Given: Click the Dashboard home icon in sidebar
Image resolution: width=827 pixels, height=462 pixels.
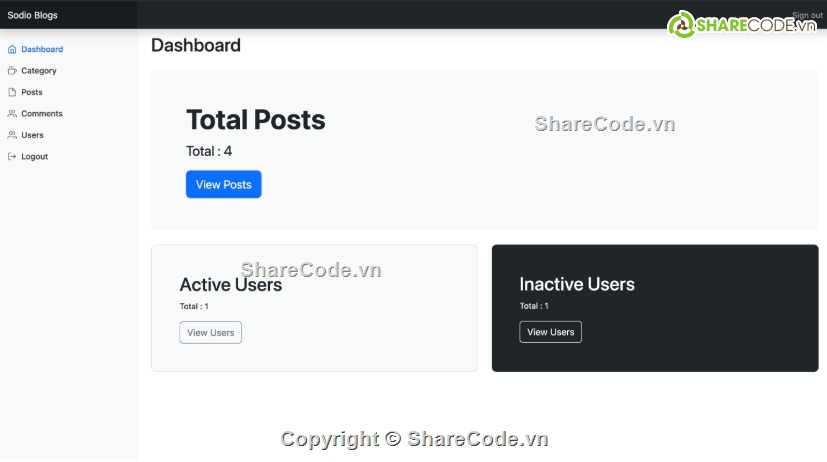Looking at the screenshot, I should coord(12,50).
